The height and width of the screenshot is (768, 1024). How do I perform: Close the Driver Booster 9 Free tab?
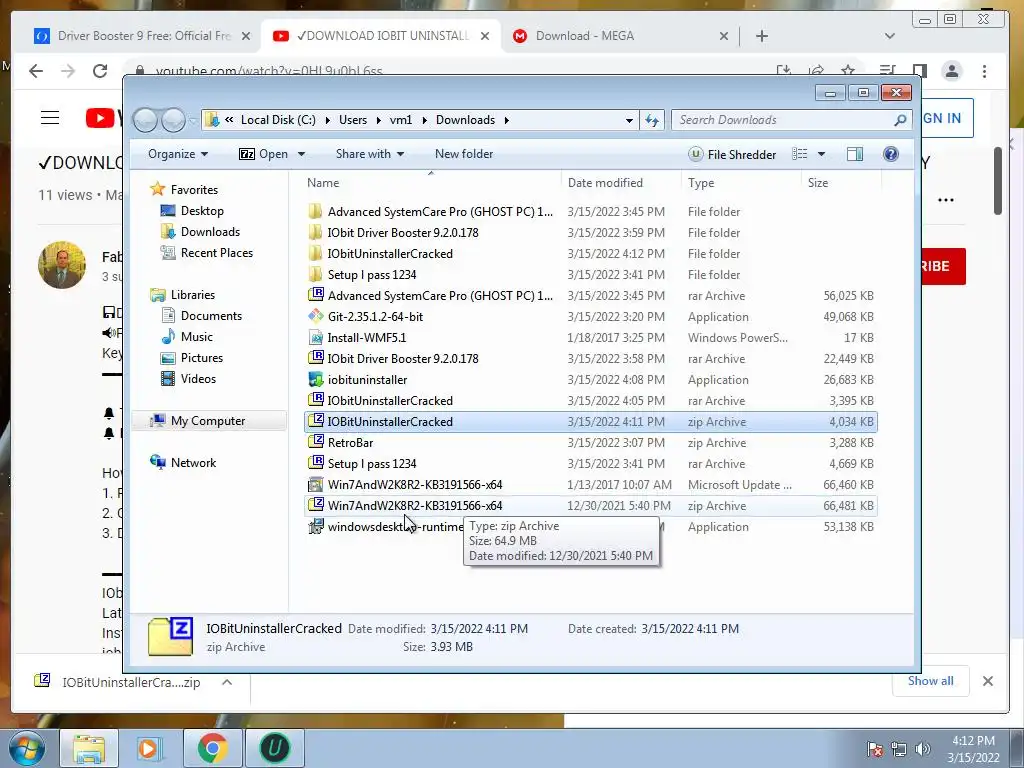coord(246,36)
